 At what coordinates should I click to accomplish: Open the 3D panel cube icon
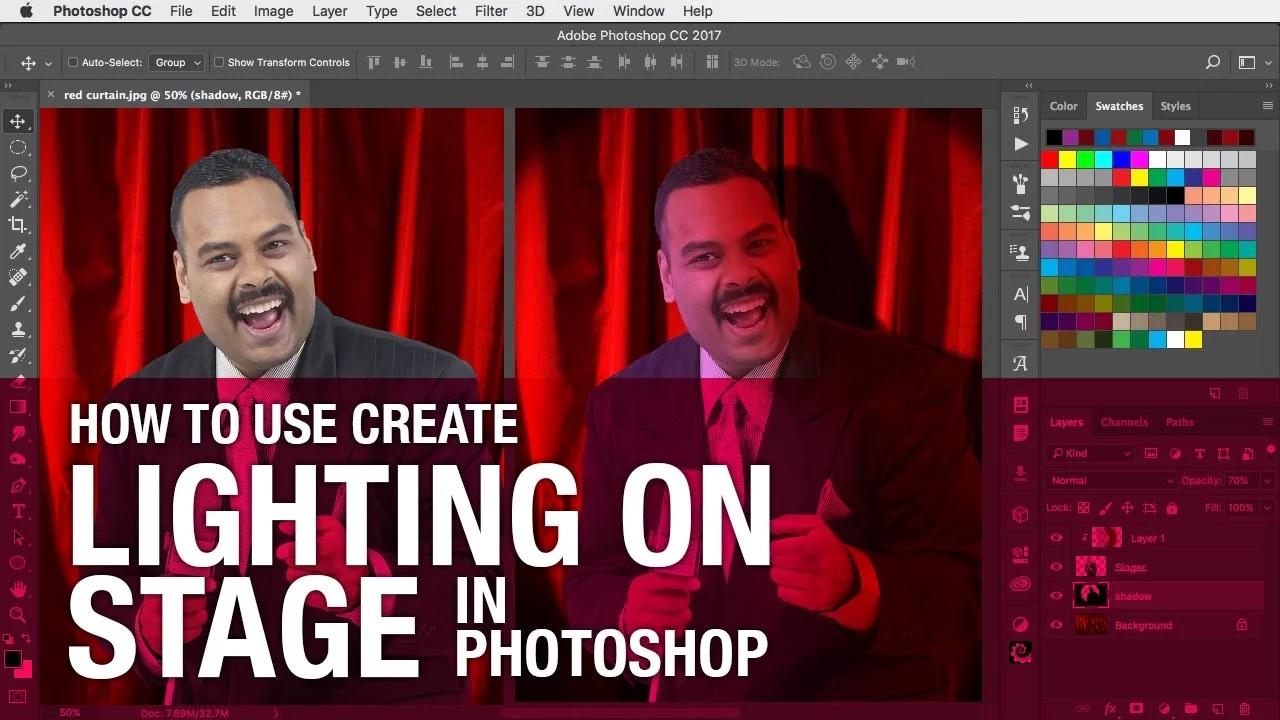[x=1021, y=514]
